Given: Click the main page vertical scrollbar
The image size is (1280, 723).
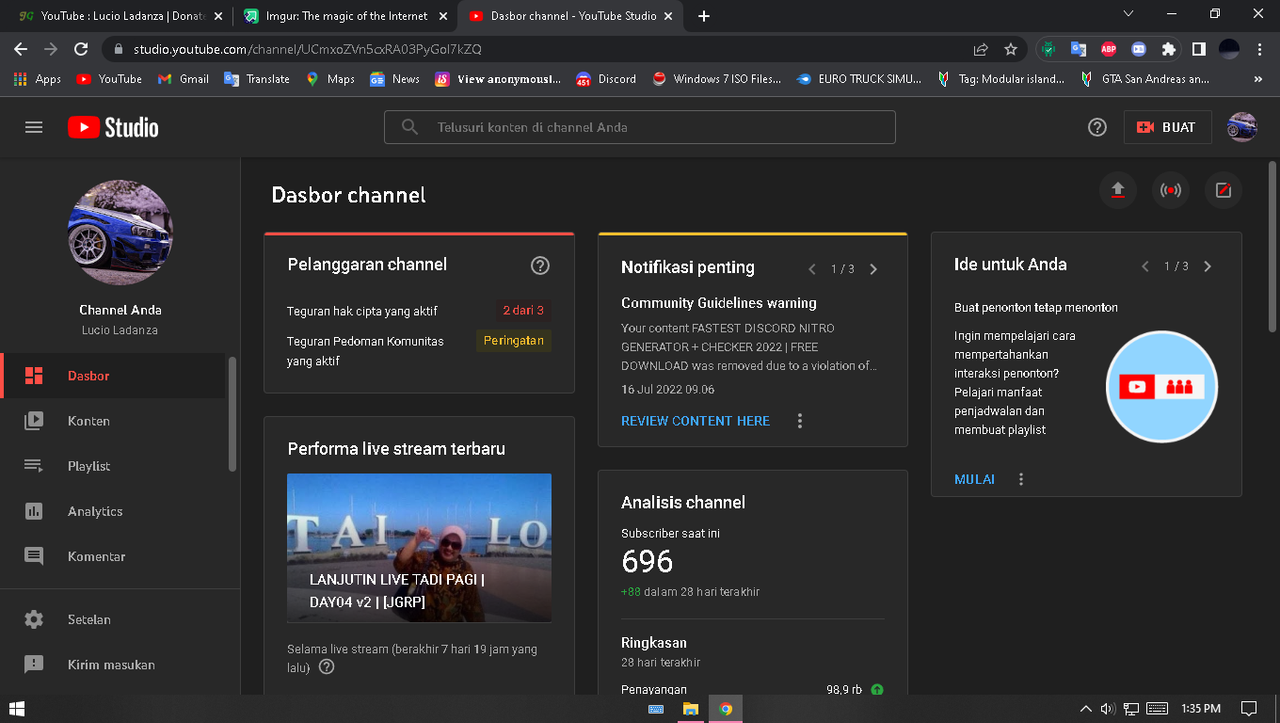Looking at the screenshot, I should pos(1272,246).
